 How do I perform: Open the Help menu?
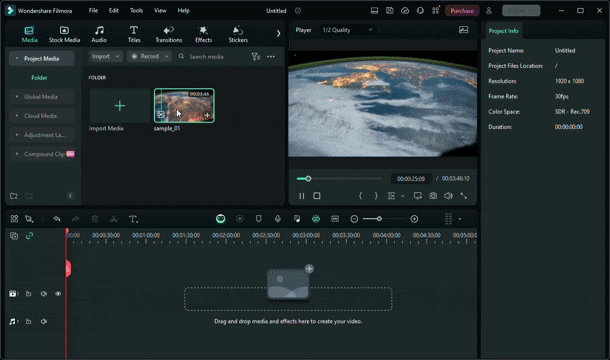(184, 11)
